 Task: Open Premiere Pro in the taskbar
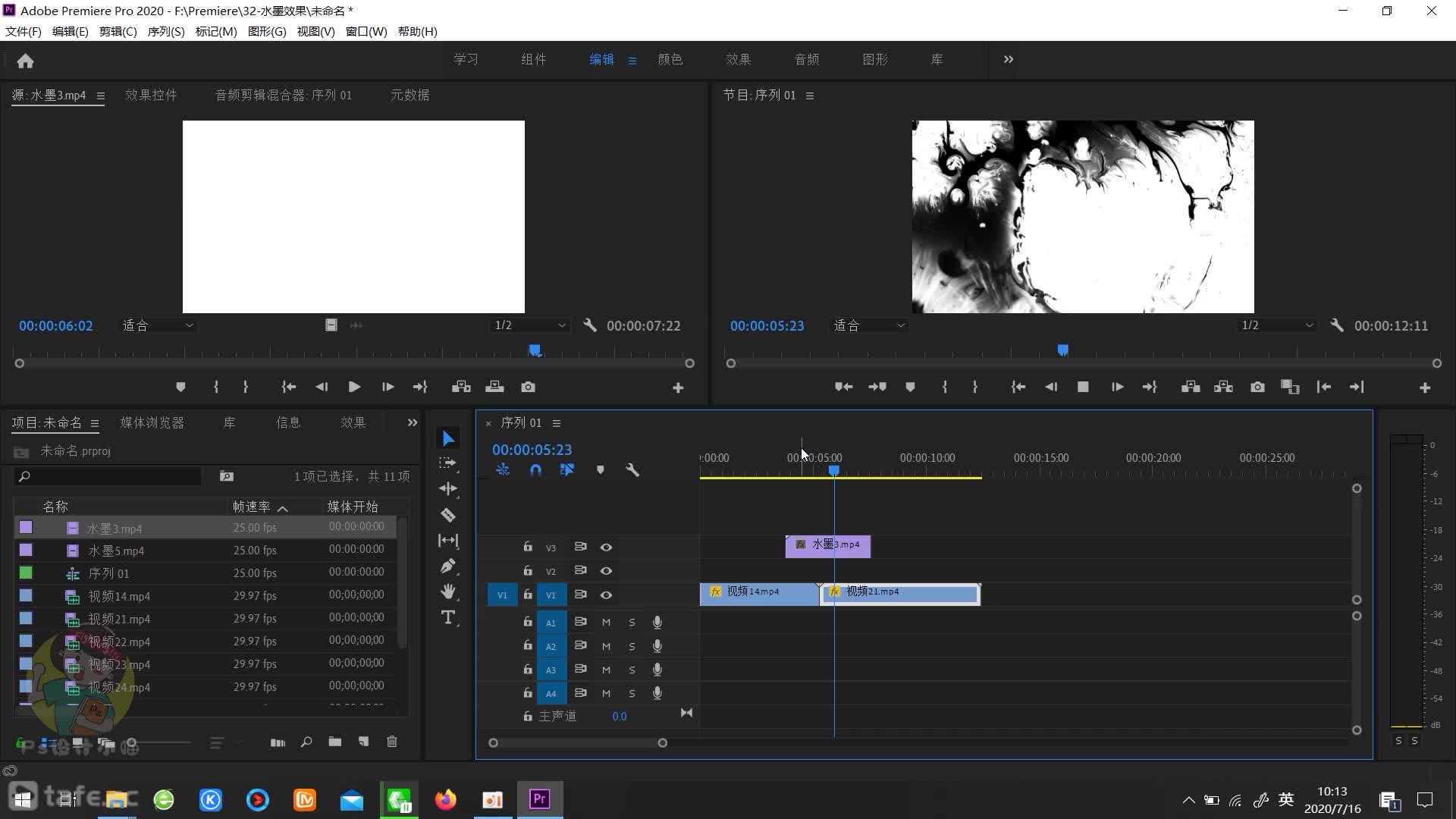pos(540,799)
